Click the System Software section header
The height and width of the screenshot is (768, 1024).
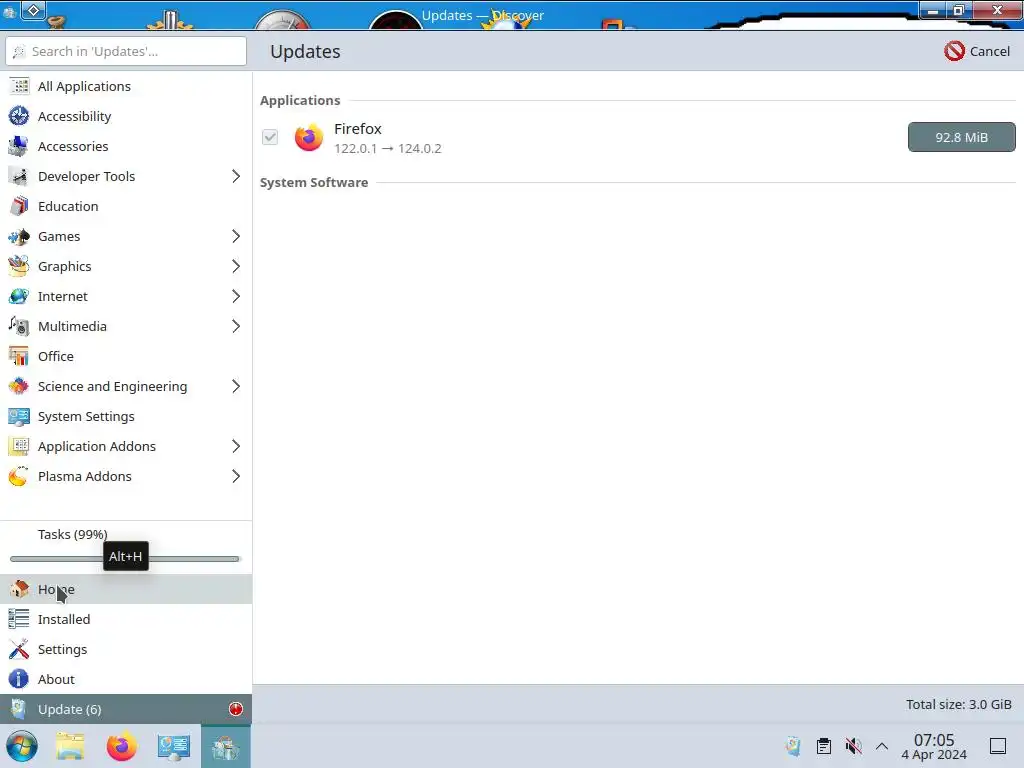click(314, 182)
